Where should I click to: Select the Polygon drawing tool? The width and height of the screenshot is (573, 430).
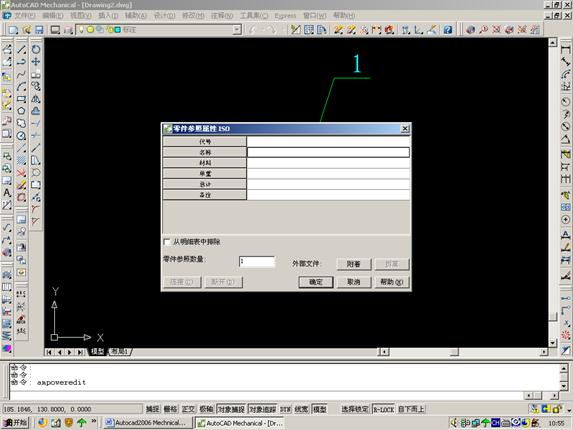(x=22, y=111)
